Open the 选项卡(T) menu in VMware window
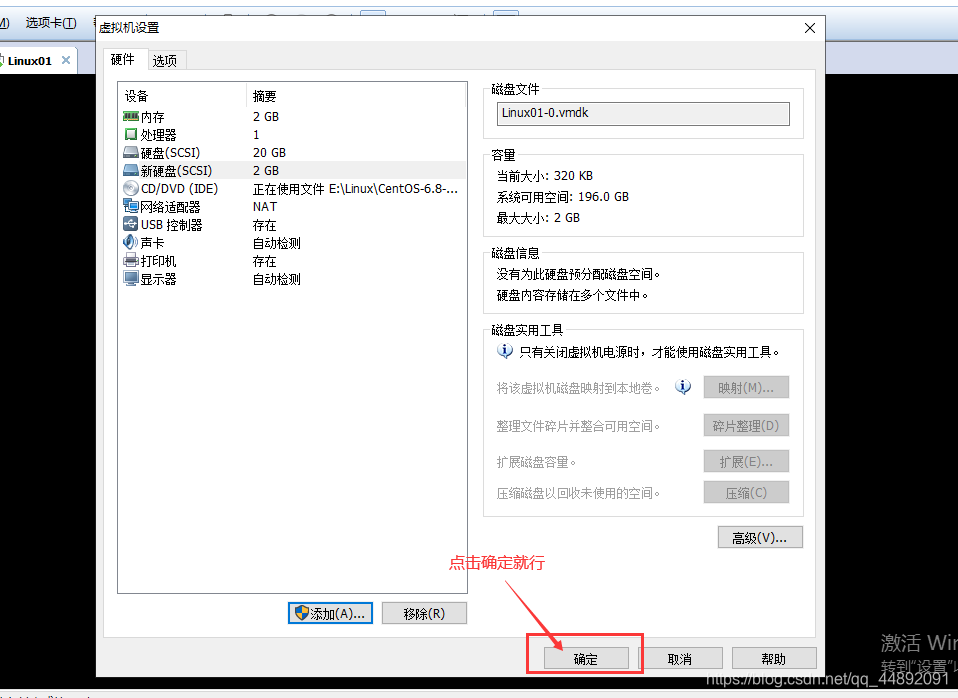958x698 pixels. 51,23
